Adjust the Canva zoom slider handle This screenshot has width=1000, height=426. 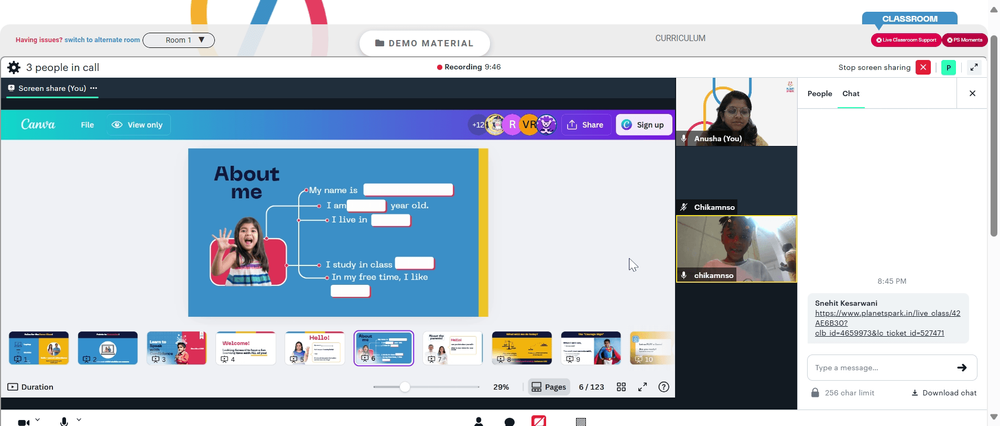[405, 387]
